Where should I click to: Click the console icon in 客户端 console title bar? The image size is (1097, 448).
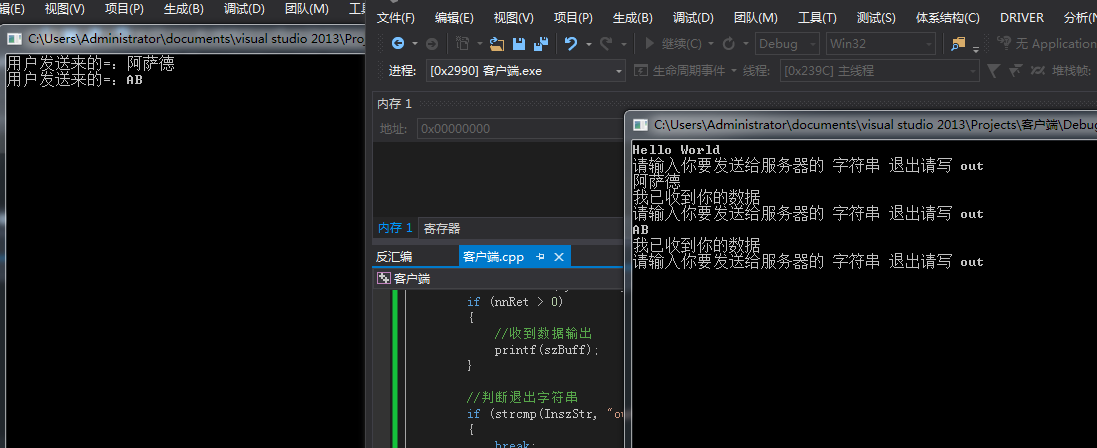pos(639,125)
